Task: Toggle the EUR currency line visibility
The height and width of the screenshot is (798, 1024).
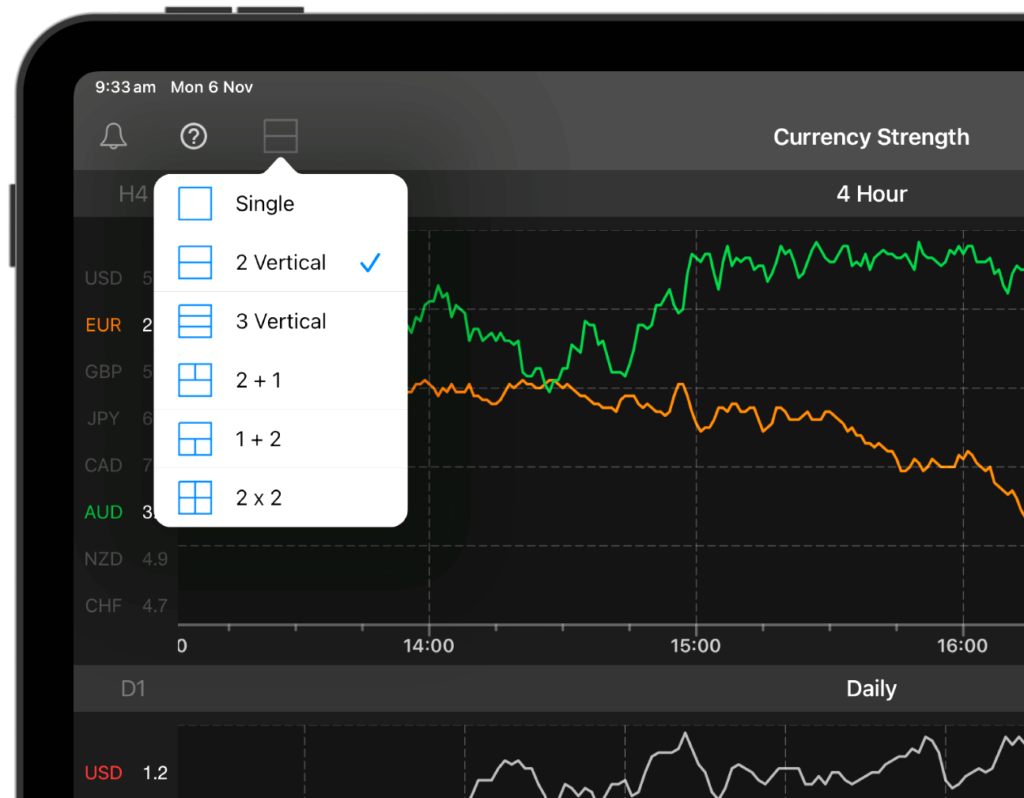Action: (x=103, y=324)
